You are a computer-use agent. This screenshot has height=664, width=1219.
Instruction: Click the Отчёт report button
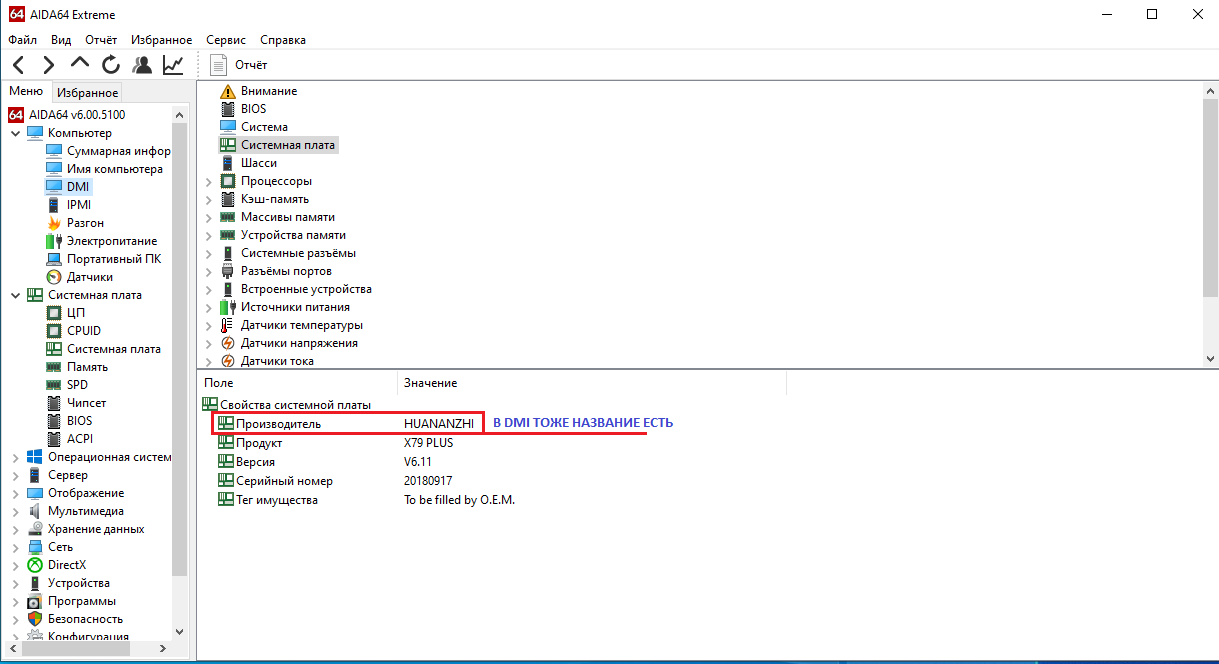coord(240,65)
